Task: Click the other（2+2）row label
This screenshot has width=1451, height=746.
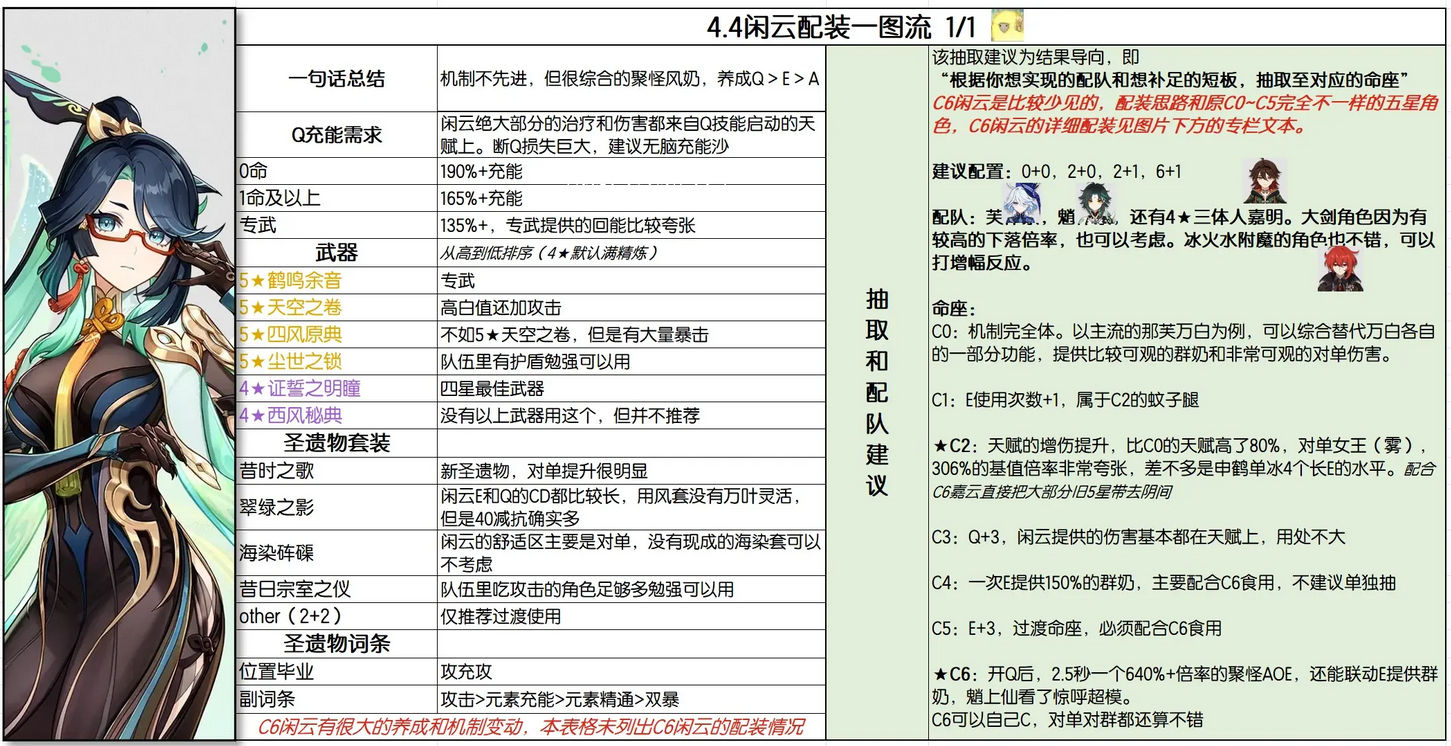Action: point(336,616)
